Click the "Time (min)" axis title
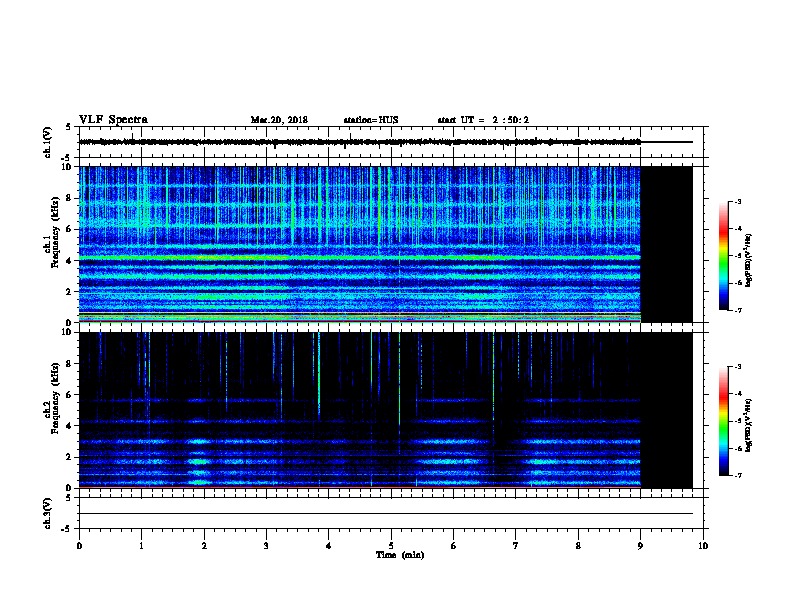Viewport: 792px width, 612px height. point(400,555)
